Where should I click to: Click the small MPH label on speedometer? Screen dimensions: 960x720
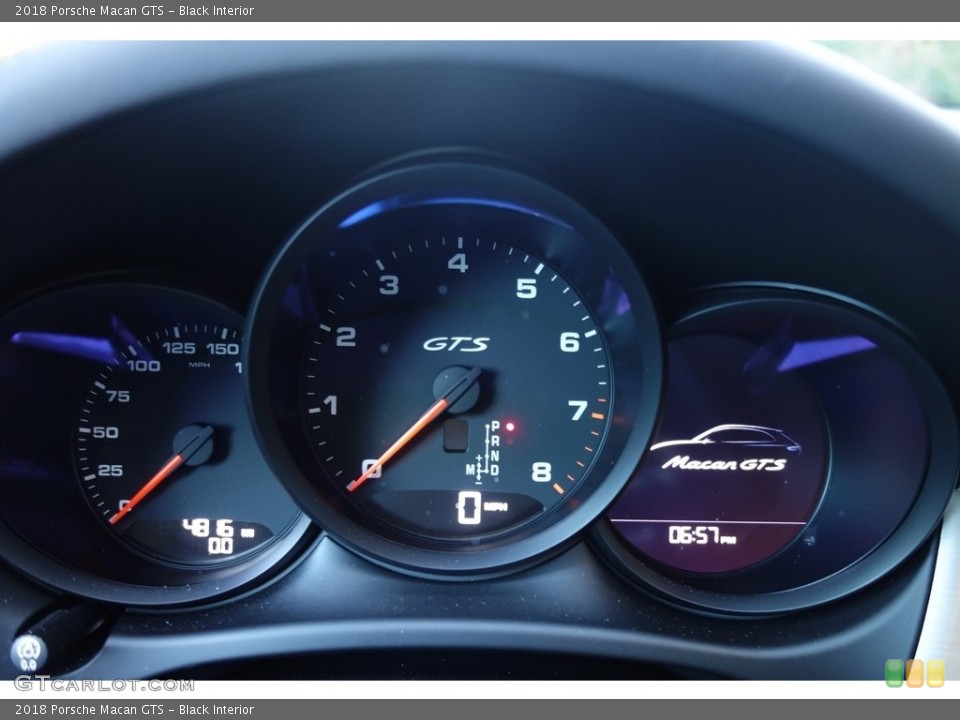click(x=199, y=365)
